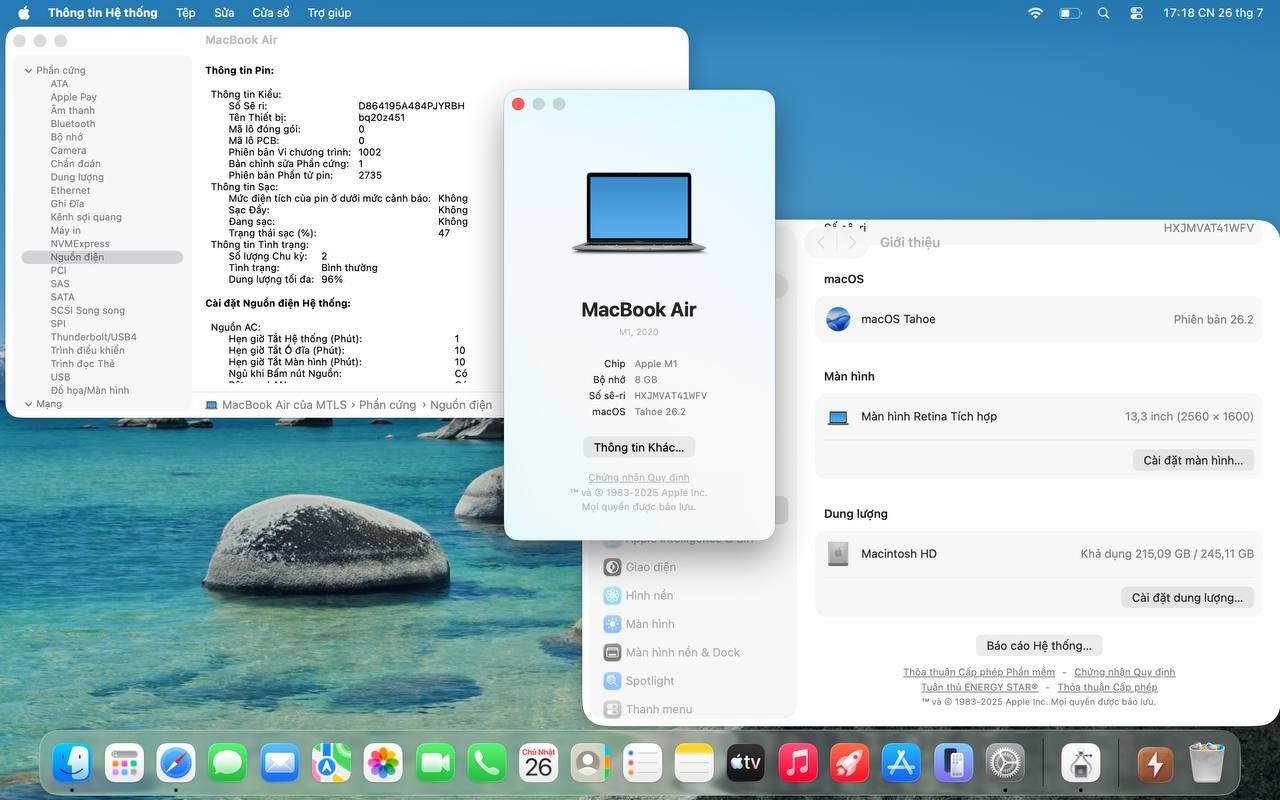Click the battery icon in the menu bar
The height and width of the screenshot is (800, 1280).
pos(1070,13)
